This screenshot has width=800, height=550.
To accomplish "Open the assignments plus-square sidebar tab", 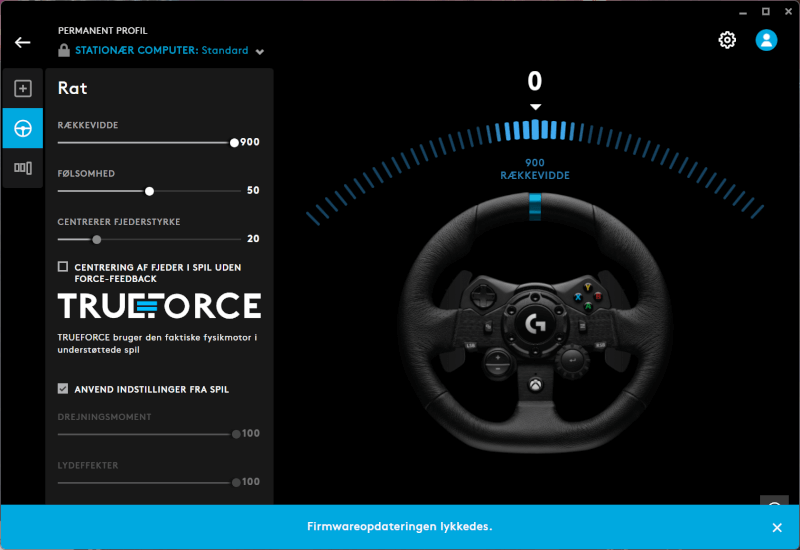I will 22,88.
